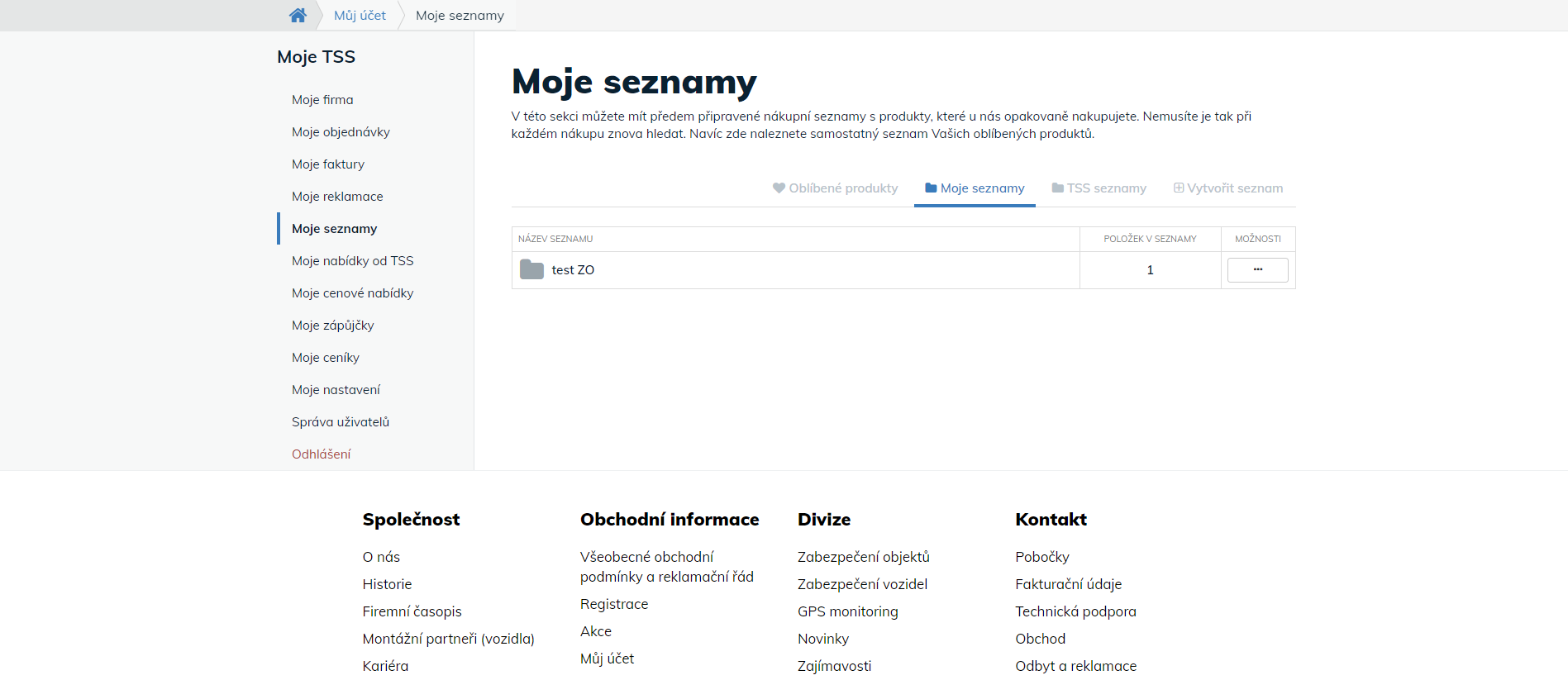
Task: Click the plus icon for Vytvořit seznam
Action: (1179, 188)
